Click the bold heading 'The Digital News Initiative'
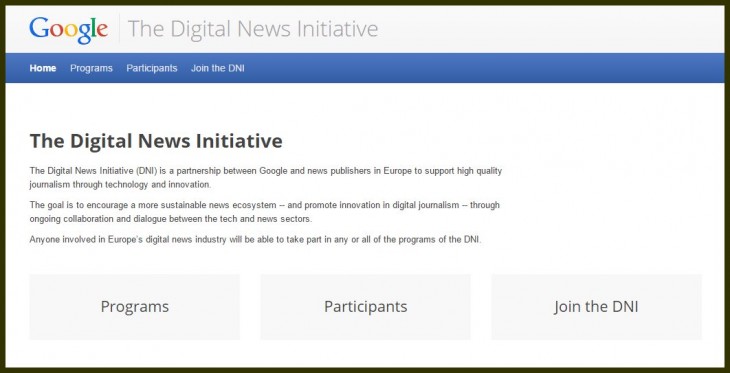 (x=156, y=141)
